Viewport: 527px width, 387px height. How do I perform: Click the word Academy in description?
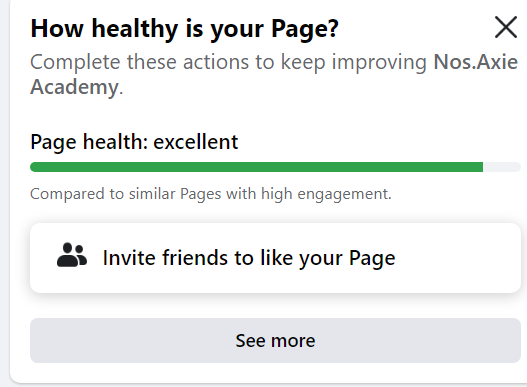coord(74,87)
